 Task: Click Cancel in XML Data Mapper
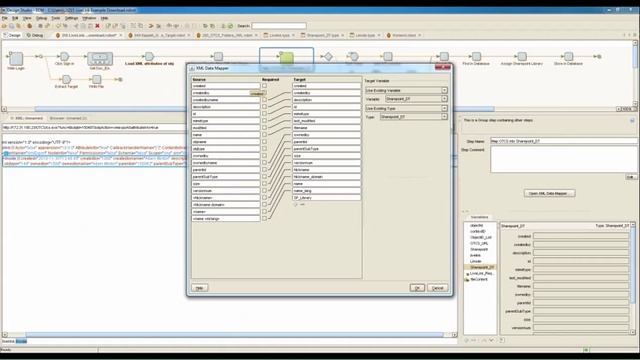tap(438, 288)
